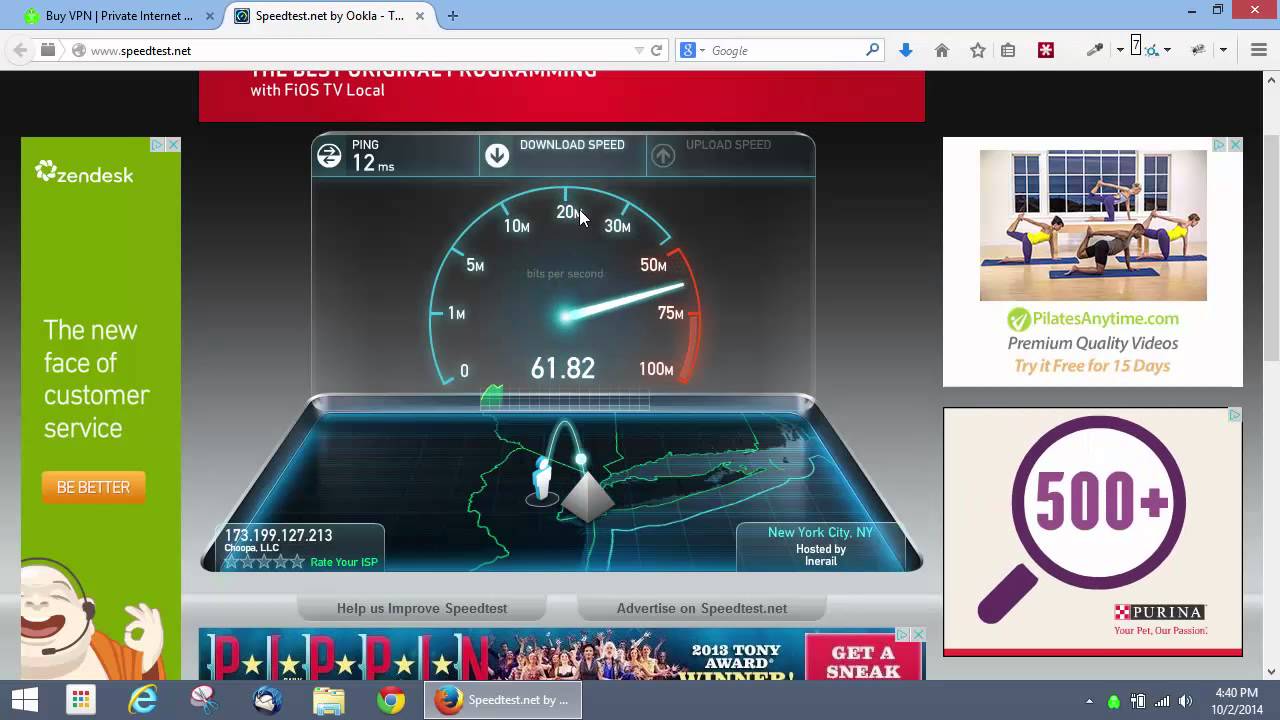Screen dimensions: 1280x720
Task: Launch Google Chrome from taskbar
Action: [391, 700]
